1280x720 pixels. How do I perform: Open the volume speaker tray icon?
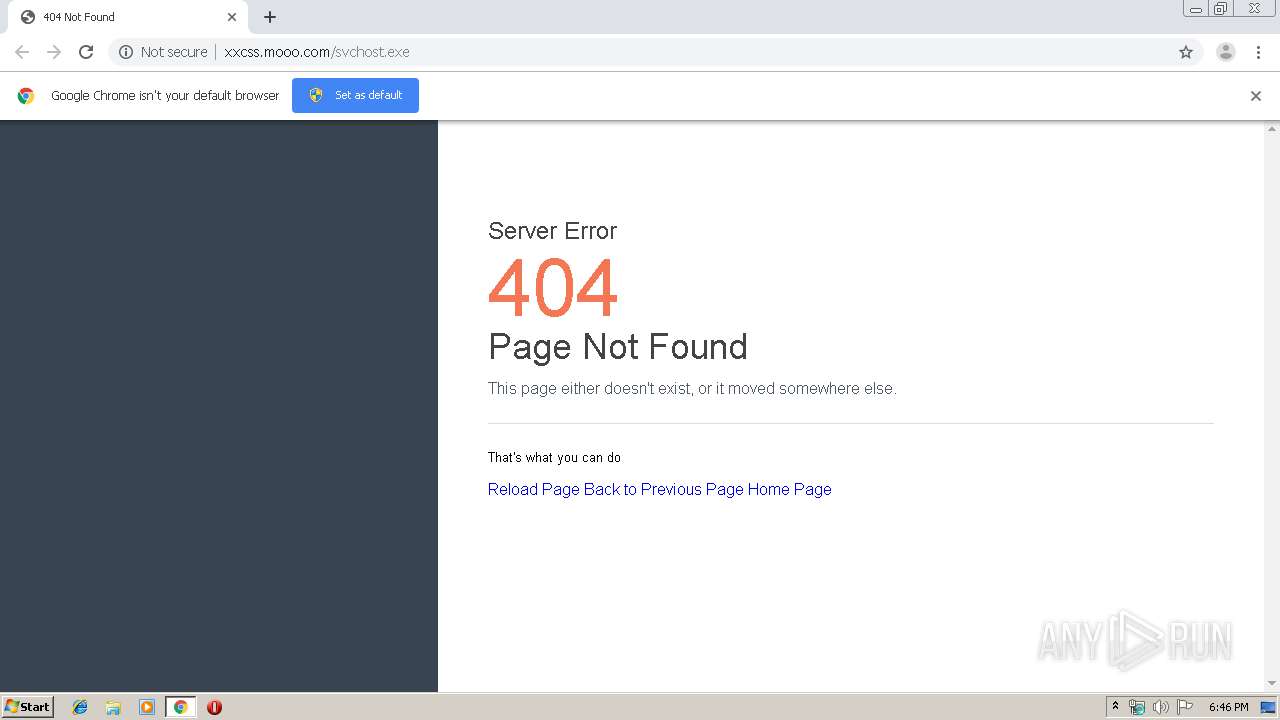point(1161,707)
